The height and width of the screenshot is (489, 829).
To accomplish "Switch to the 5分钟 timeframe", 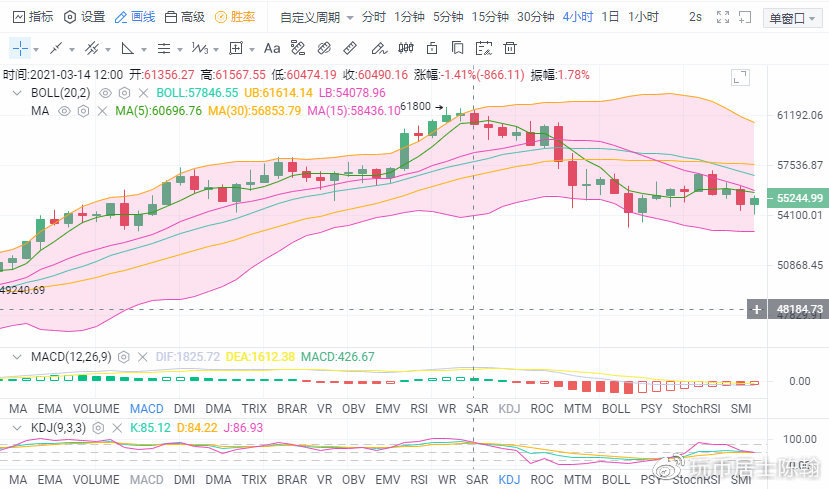I will (448, 17).
